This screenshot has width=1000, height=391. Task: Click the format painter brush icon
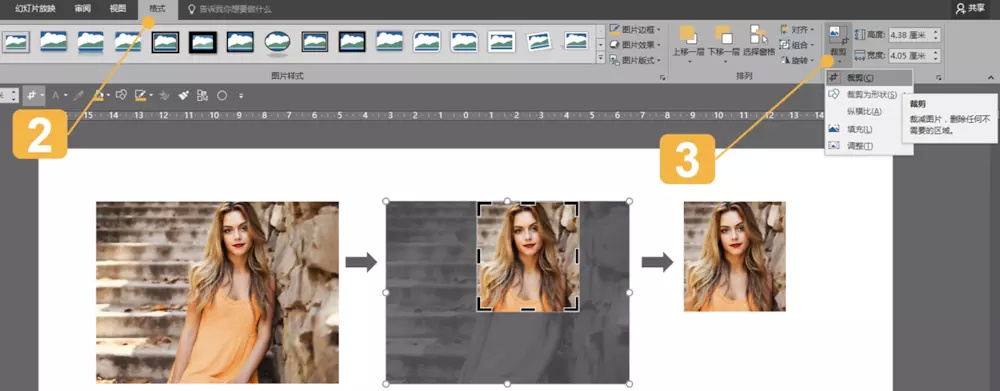[184, 96]
